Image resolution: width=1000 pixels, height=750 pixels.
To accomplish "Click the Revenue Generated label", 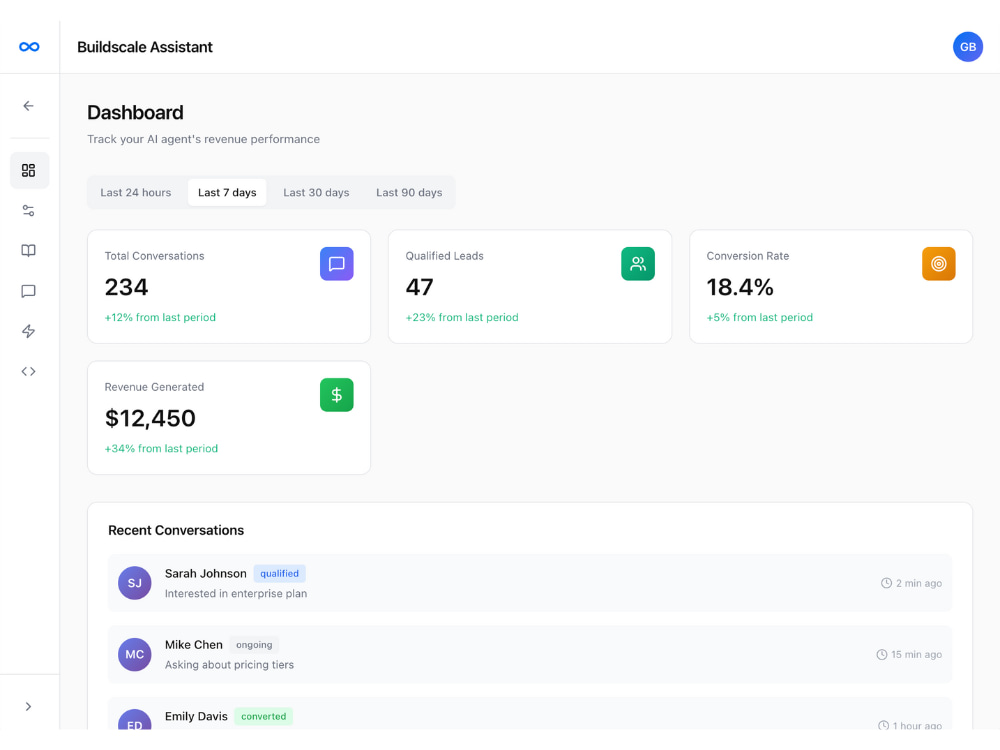I will 154,387.
